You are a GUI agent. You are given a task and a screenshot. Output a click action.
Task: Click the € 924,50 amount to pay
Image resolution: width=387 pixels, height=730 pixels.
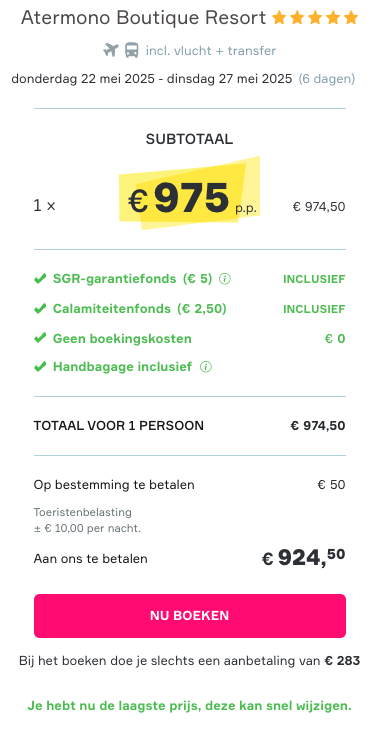coord(304,557)
